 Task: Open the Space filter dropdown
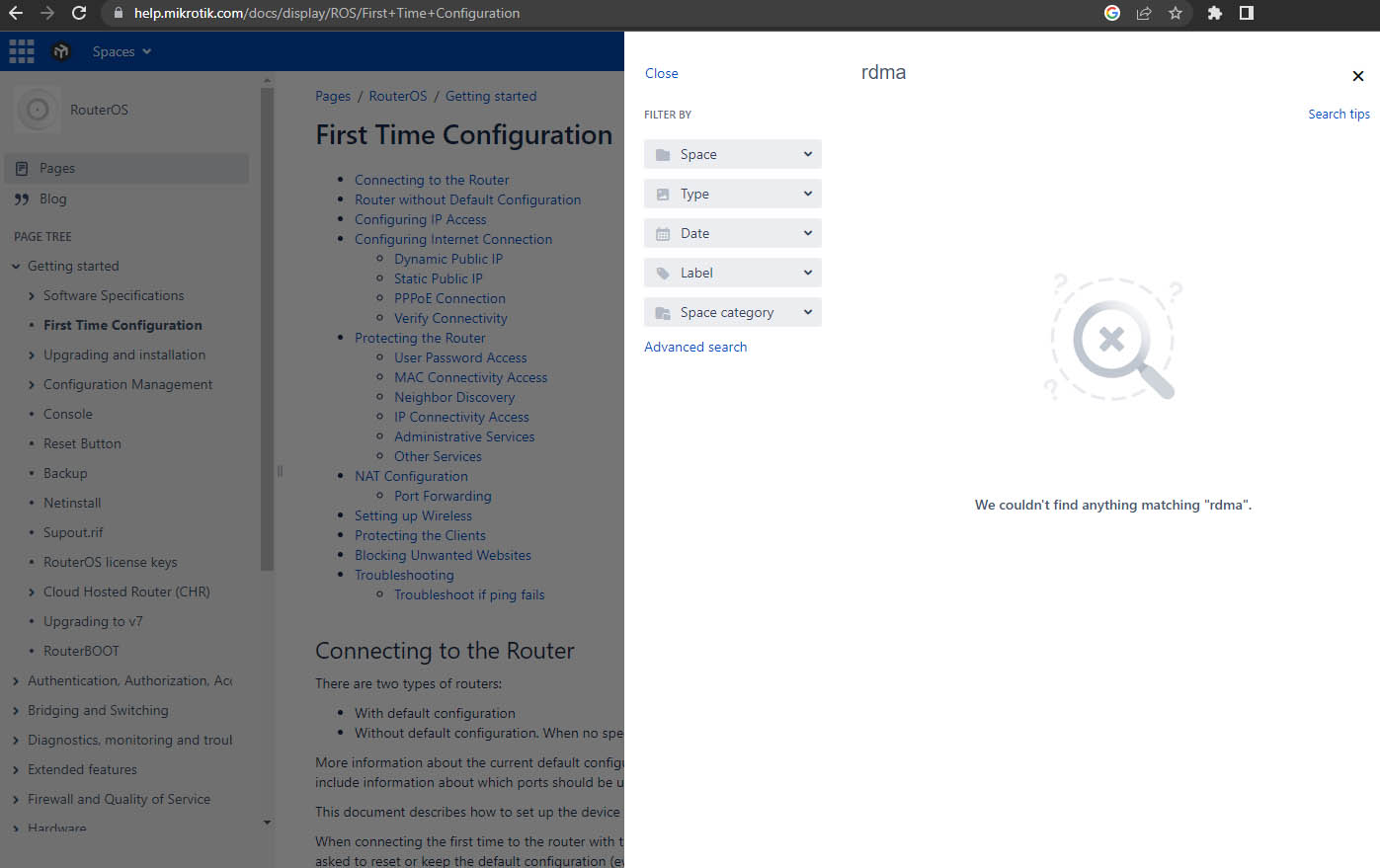(732, 154)
